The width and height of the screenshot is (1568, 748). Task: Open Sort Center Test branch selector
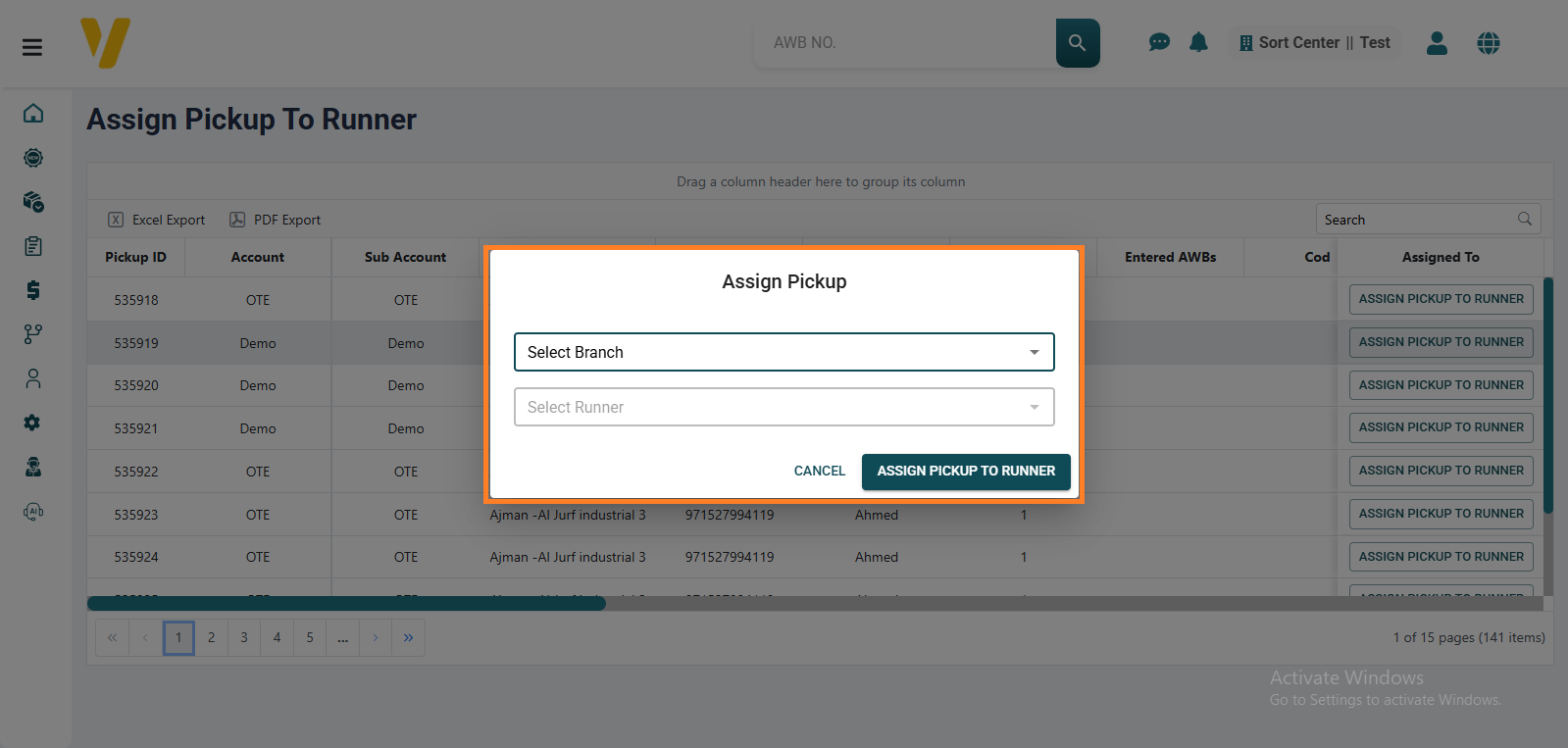click(1315, 43)
